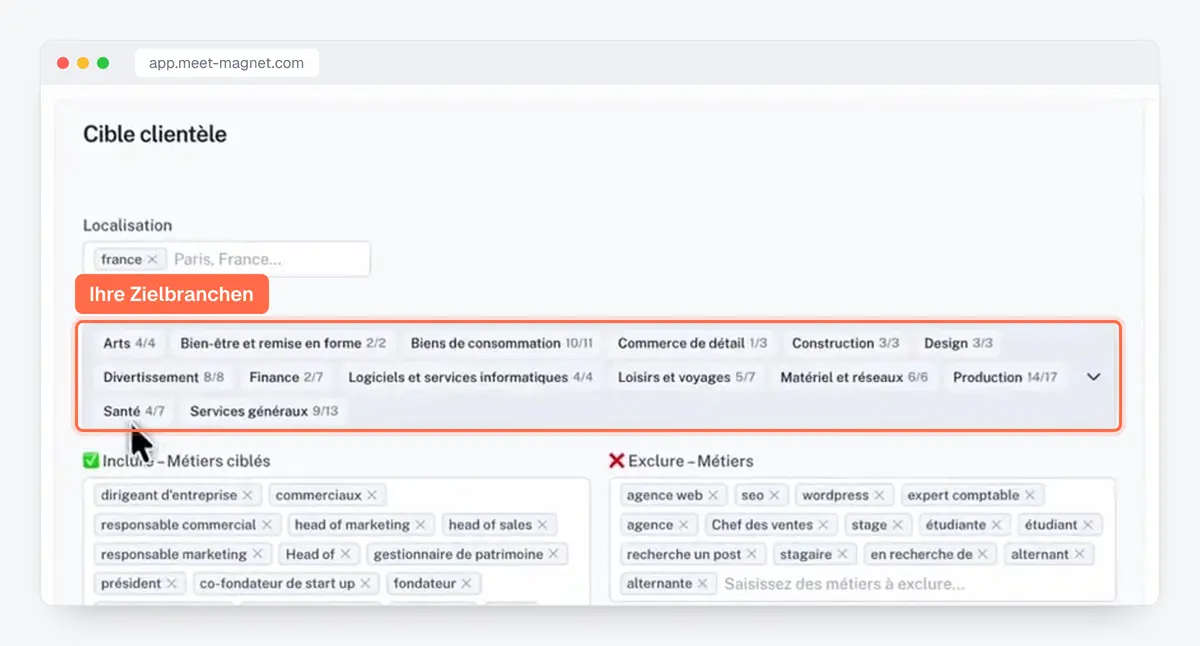Remove the 'étudiante' tag X icon
The height and width of the screenshot is (646, 1200).
pos(997,525)
